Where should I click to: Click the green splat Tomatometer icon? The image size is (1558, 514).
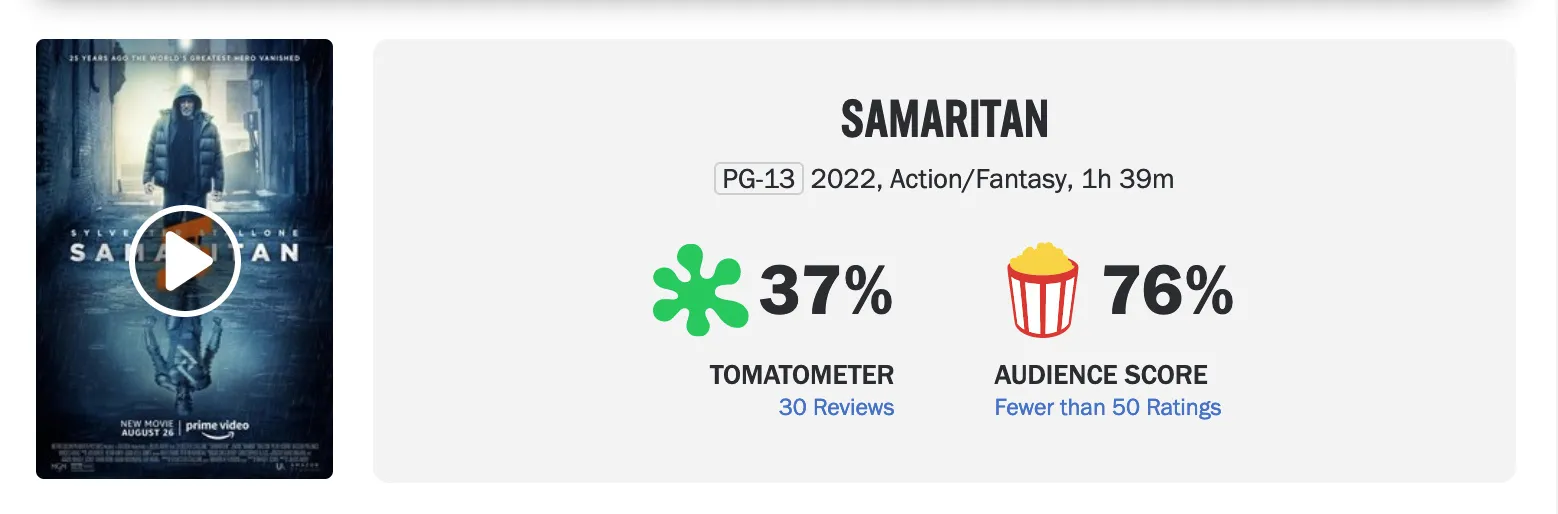point(699,290)
